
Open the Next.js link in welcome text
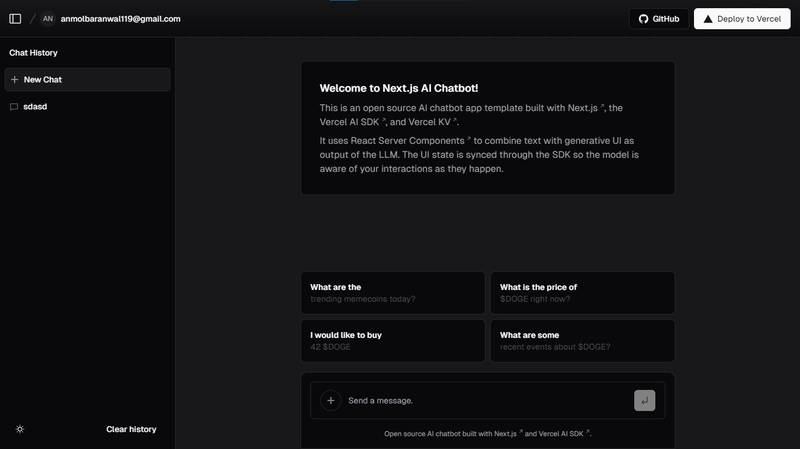pyautogui.click(x=586, y=108)
